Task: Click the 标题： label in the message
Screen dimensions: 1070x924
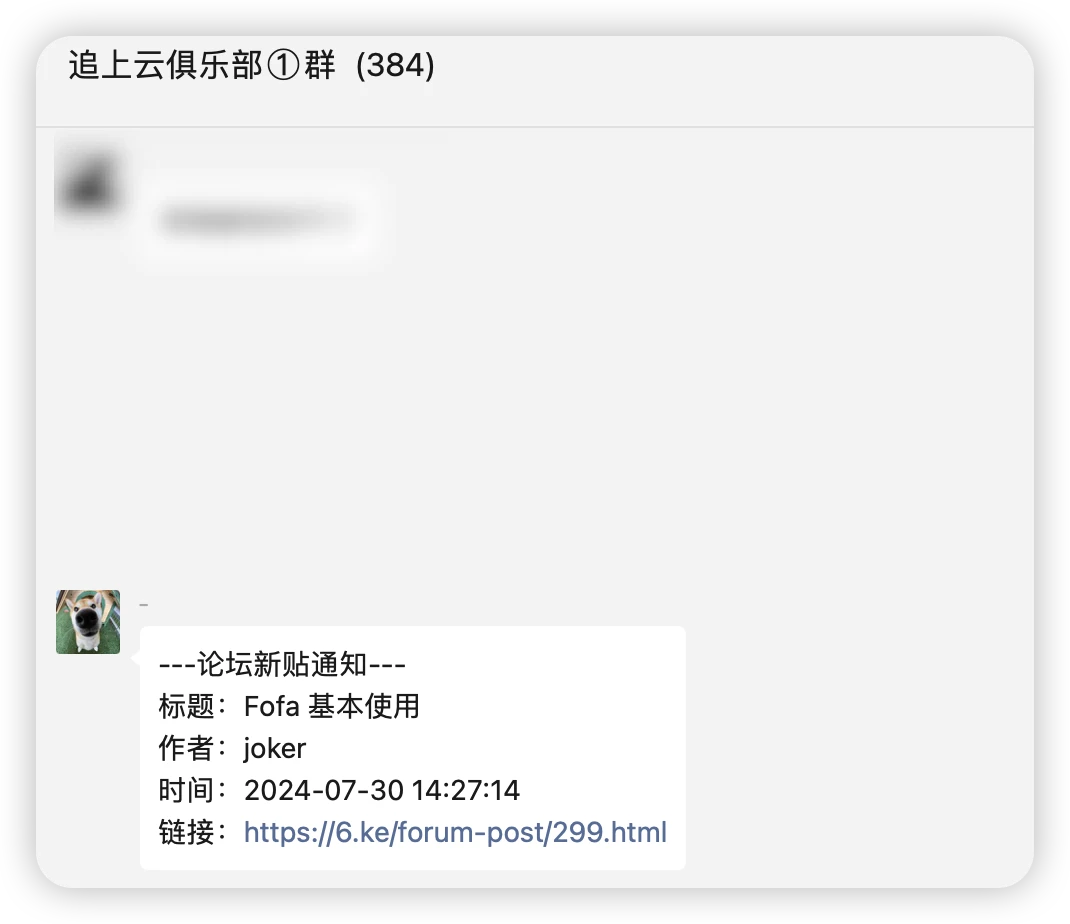Action: 193,706
